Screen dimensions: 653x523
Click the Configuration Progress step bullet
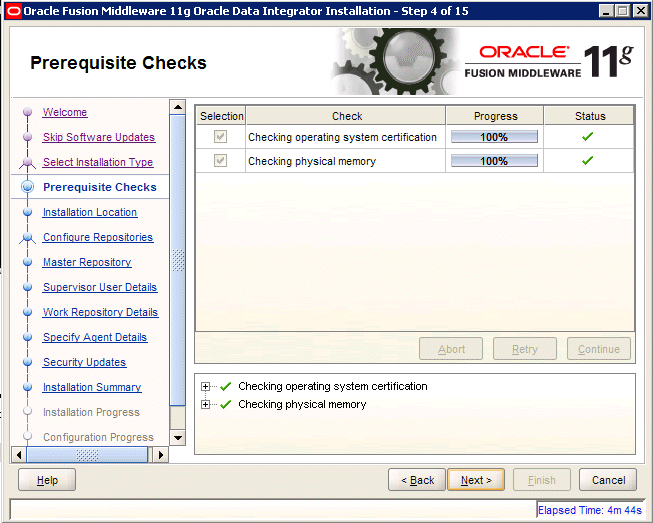[x=27, y=436]
